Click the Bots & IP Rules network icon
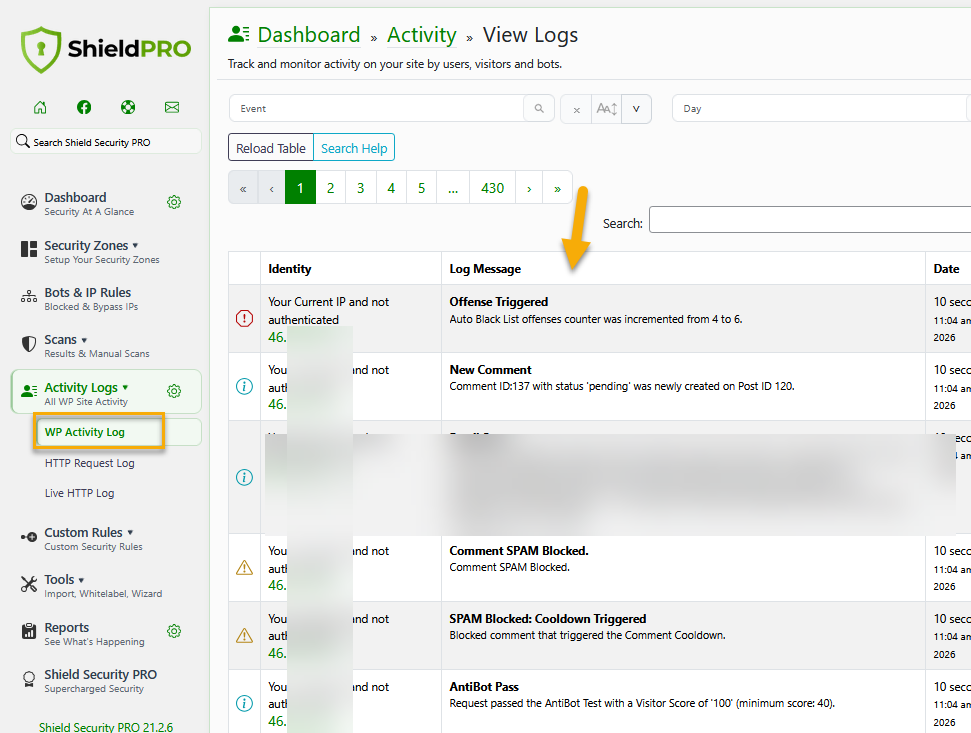Screen dimensions: 971x733 [29, 297]
